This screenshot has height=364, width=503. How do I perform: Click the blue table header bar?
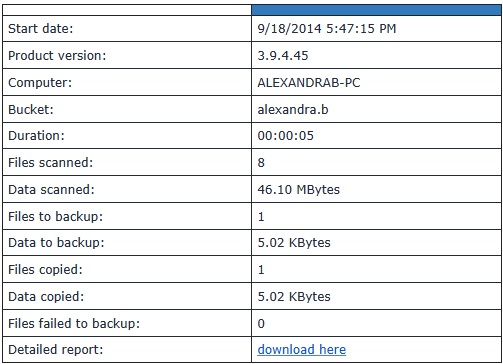[376, 10]
